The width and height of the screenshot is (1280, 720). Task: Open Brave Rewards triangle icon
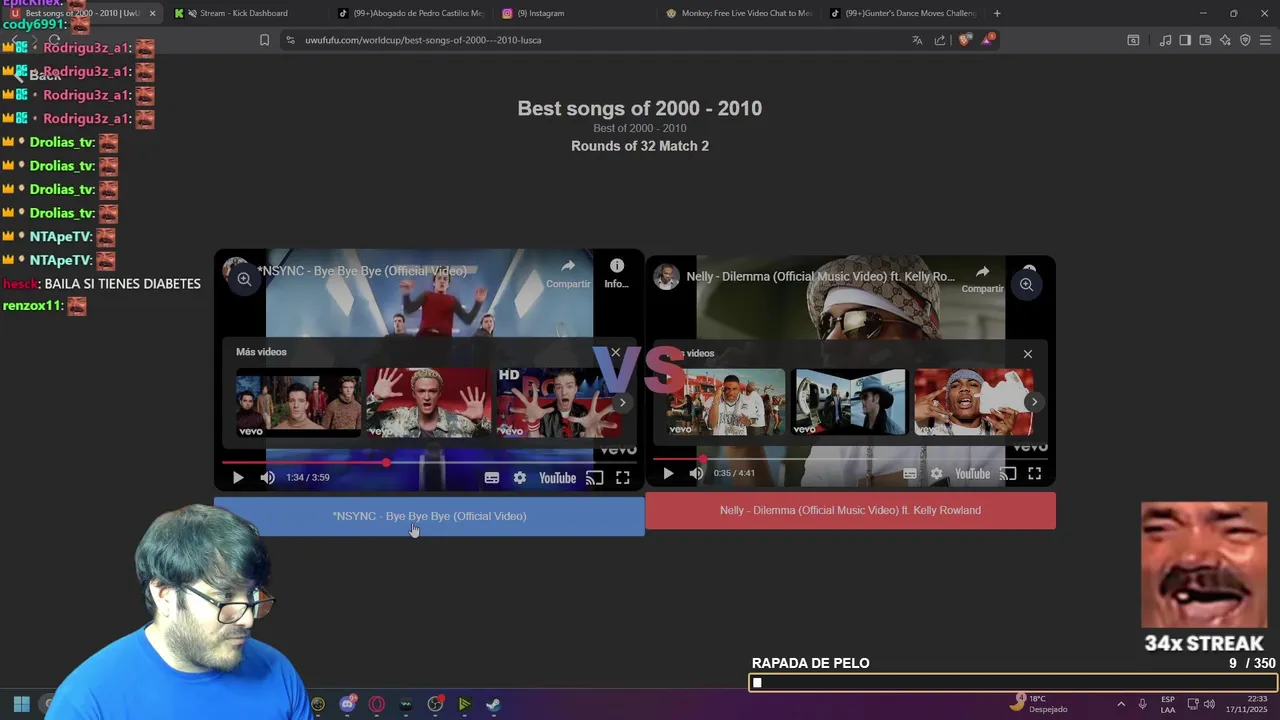click(x=988, y=40)
